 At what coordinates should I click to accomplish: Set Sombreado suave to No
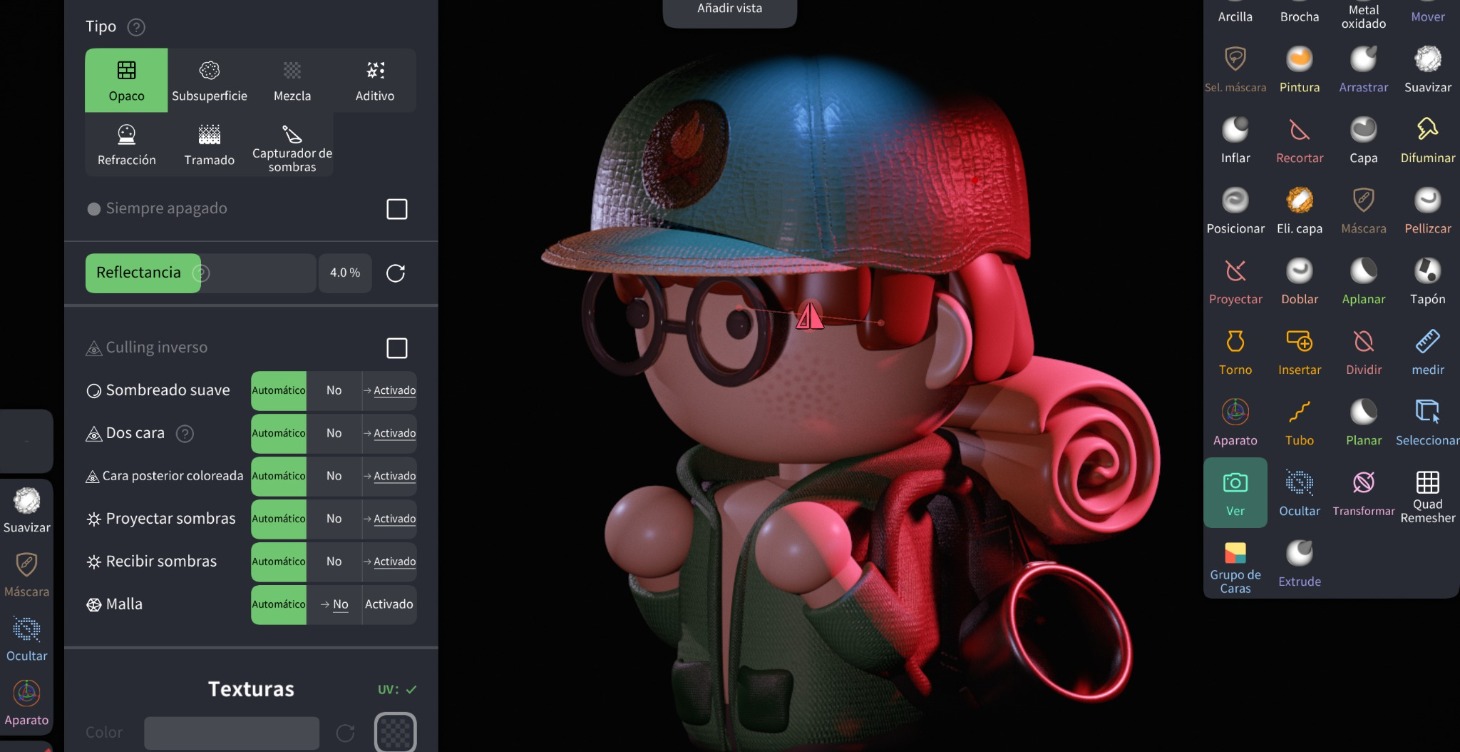coord(334,391)
